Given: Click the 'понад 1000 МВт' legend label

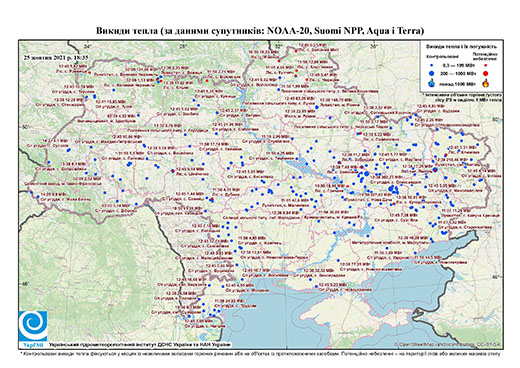Looking at the screenshot, I should (457, 83).
